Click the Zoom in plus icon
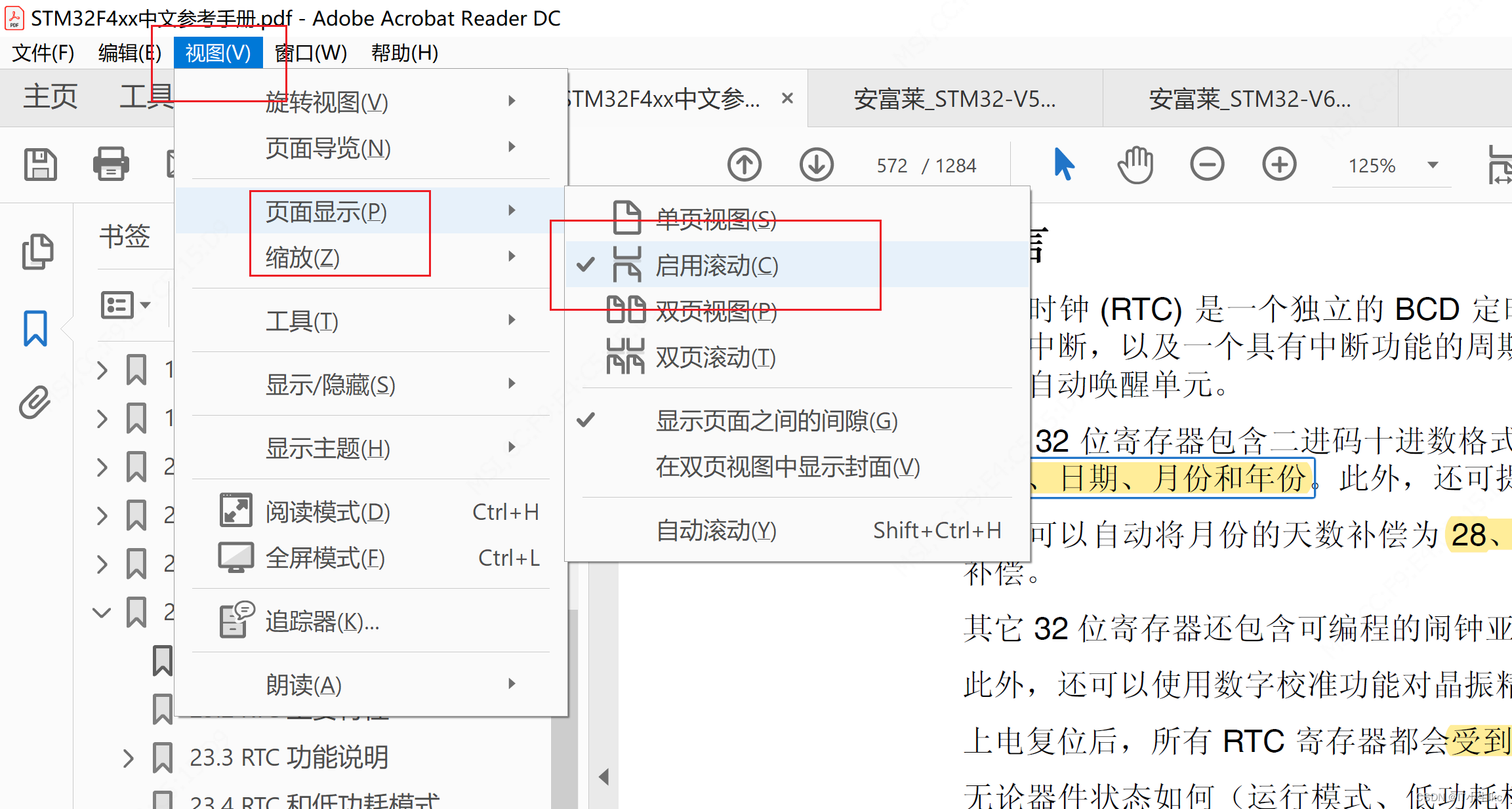The image size is (1512, 809). click(x=1279, y=165)
